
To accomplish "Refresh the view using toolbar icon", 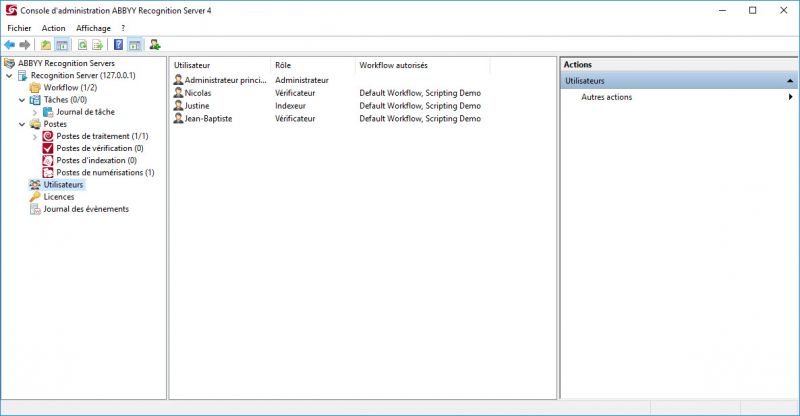I will pos(82,45).
